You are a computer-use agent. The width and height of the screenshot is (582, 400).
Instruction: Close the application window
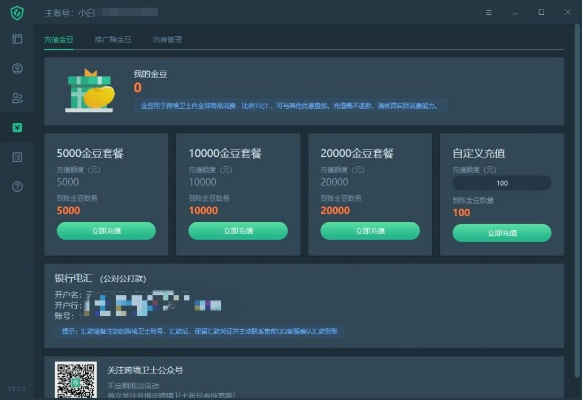coord(568,12)
